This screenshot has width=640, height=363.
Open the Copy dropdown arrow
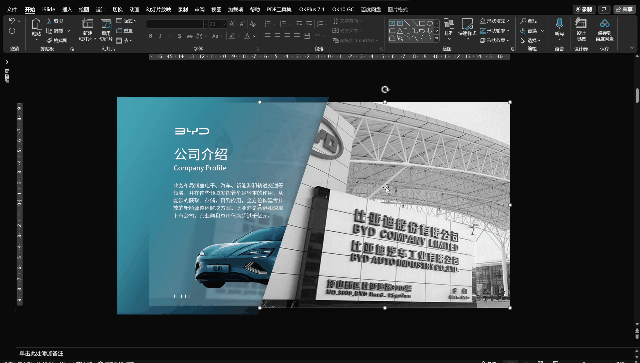click(69, 31)
